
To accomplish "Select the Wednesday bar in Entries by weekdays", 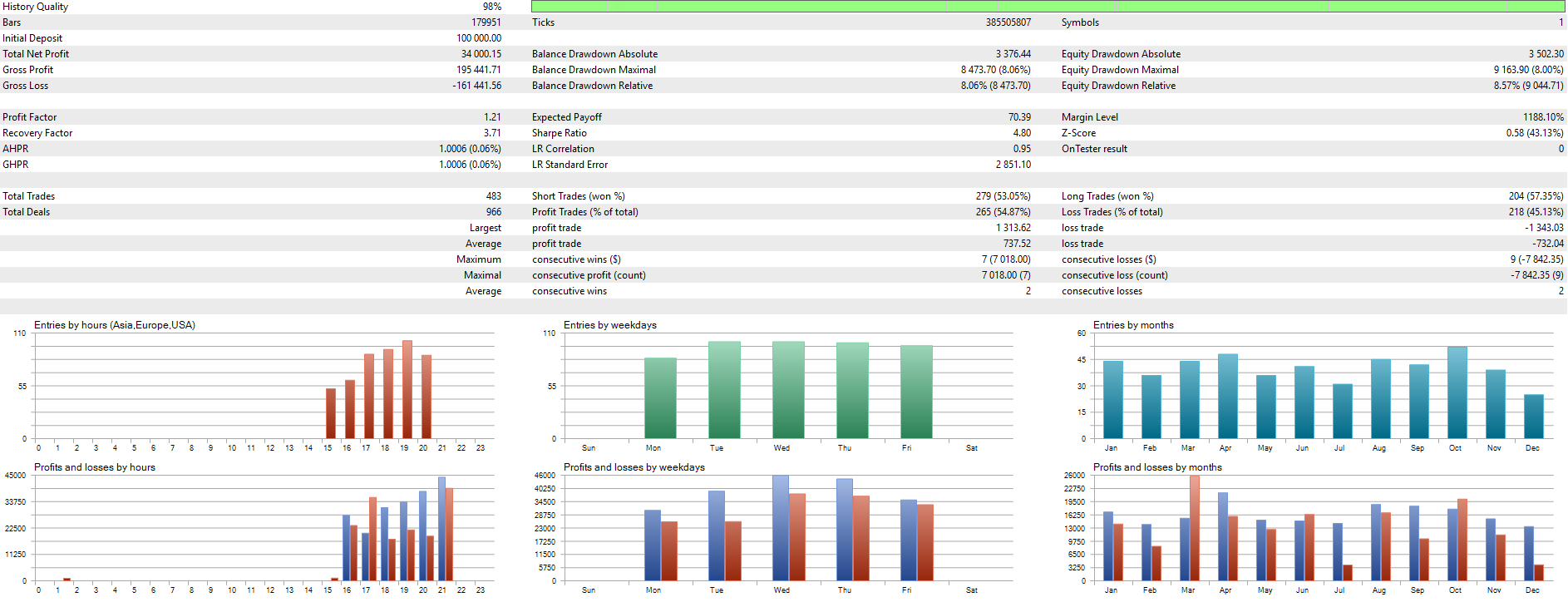I will pos(787,389).
